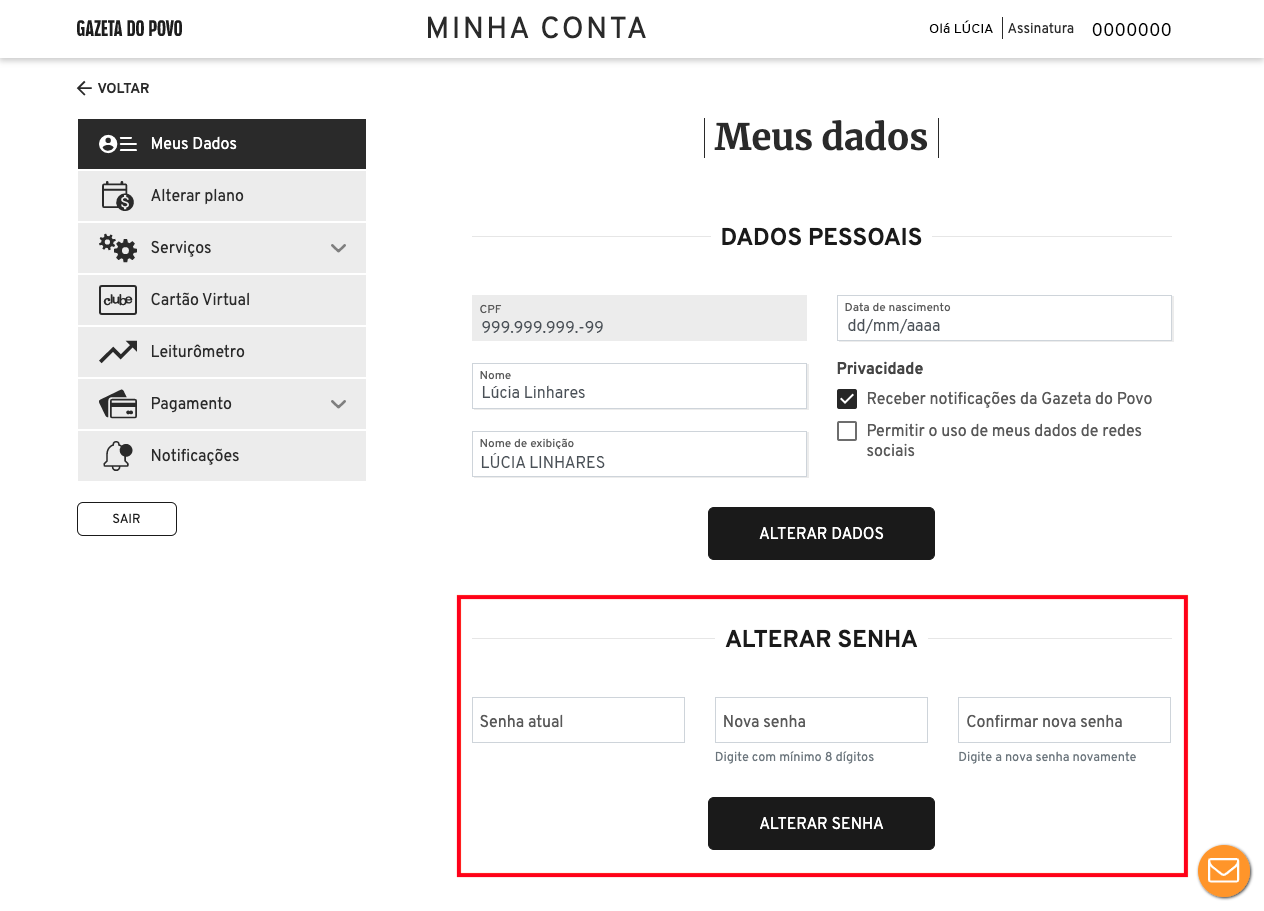
Task: Click the Notificações bell icon
Action: [117, 456]
